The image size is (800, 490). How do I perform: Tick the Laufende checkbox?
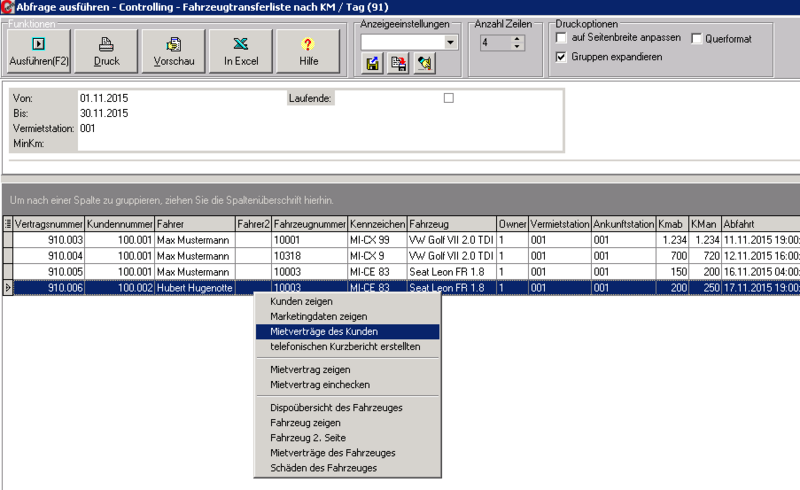point(448,98)
